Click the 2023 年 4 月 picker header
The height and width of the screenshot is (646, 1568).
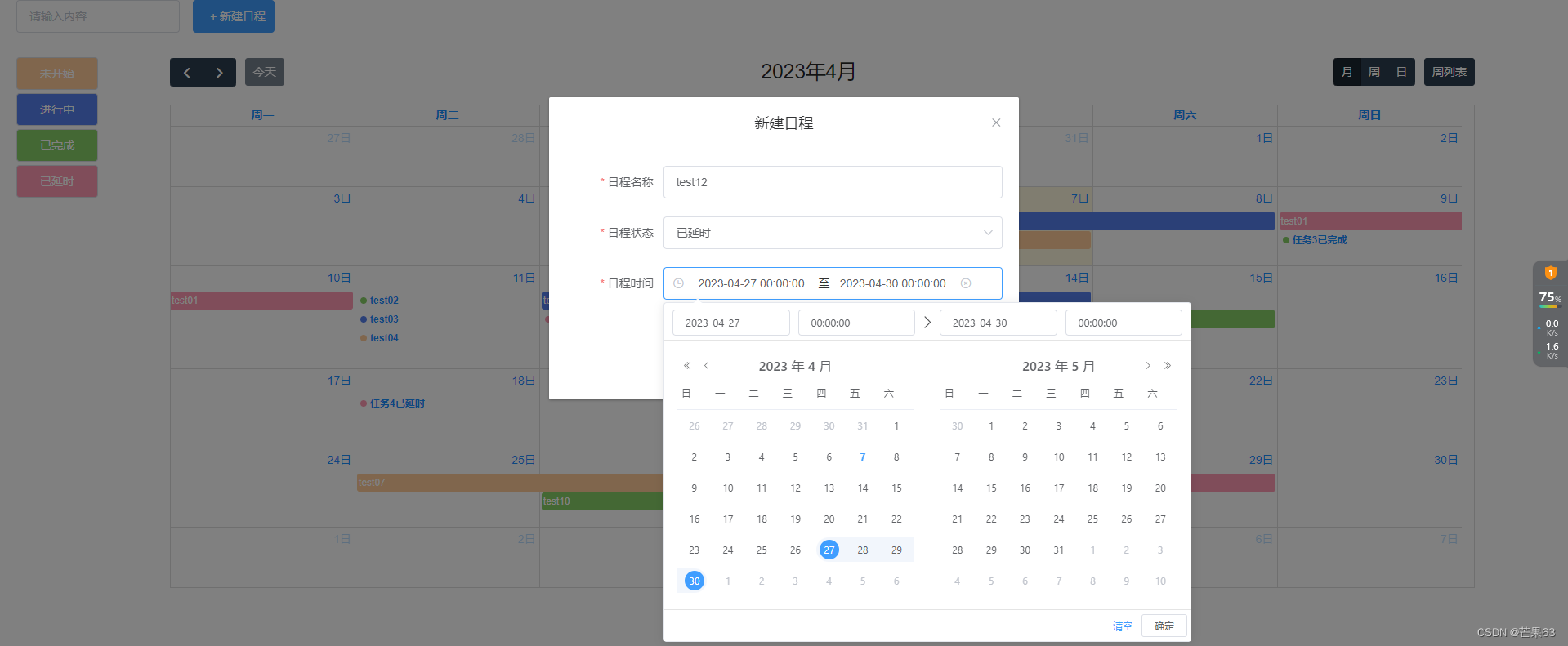point(795,367)
